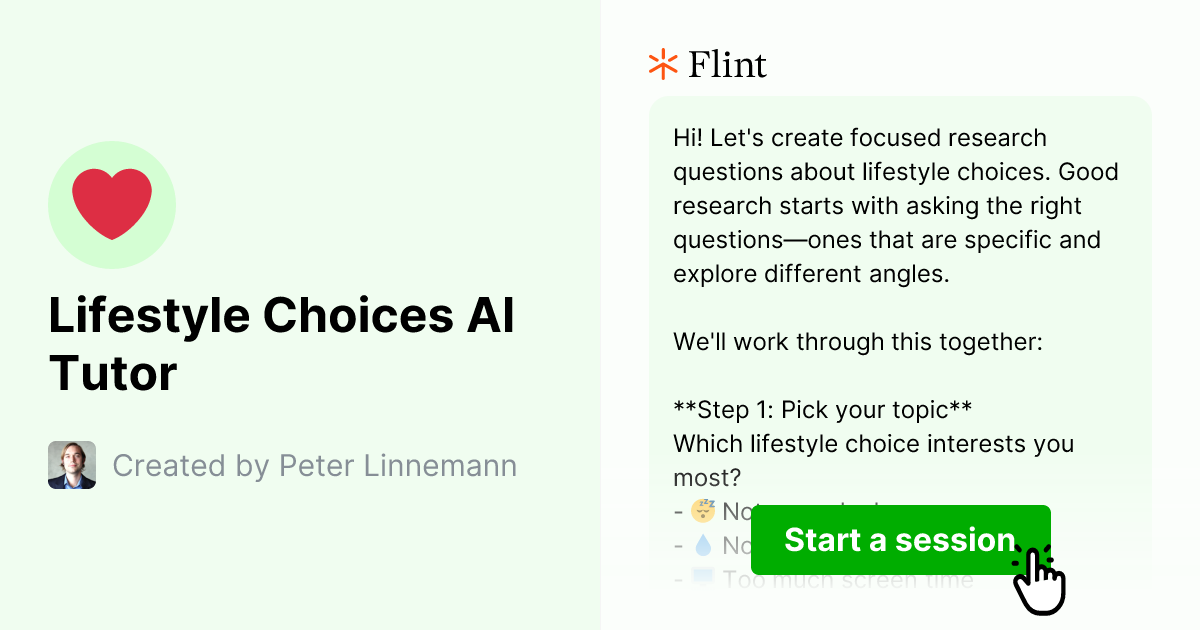This screenshot has width=1200, height=630.
Task: Open the green circle heart badge
Action: tap(112, 204)
